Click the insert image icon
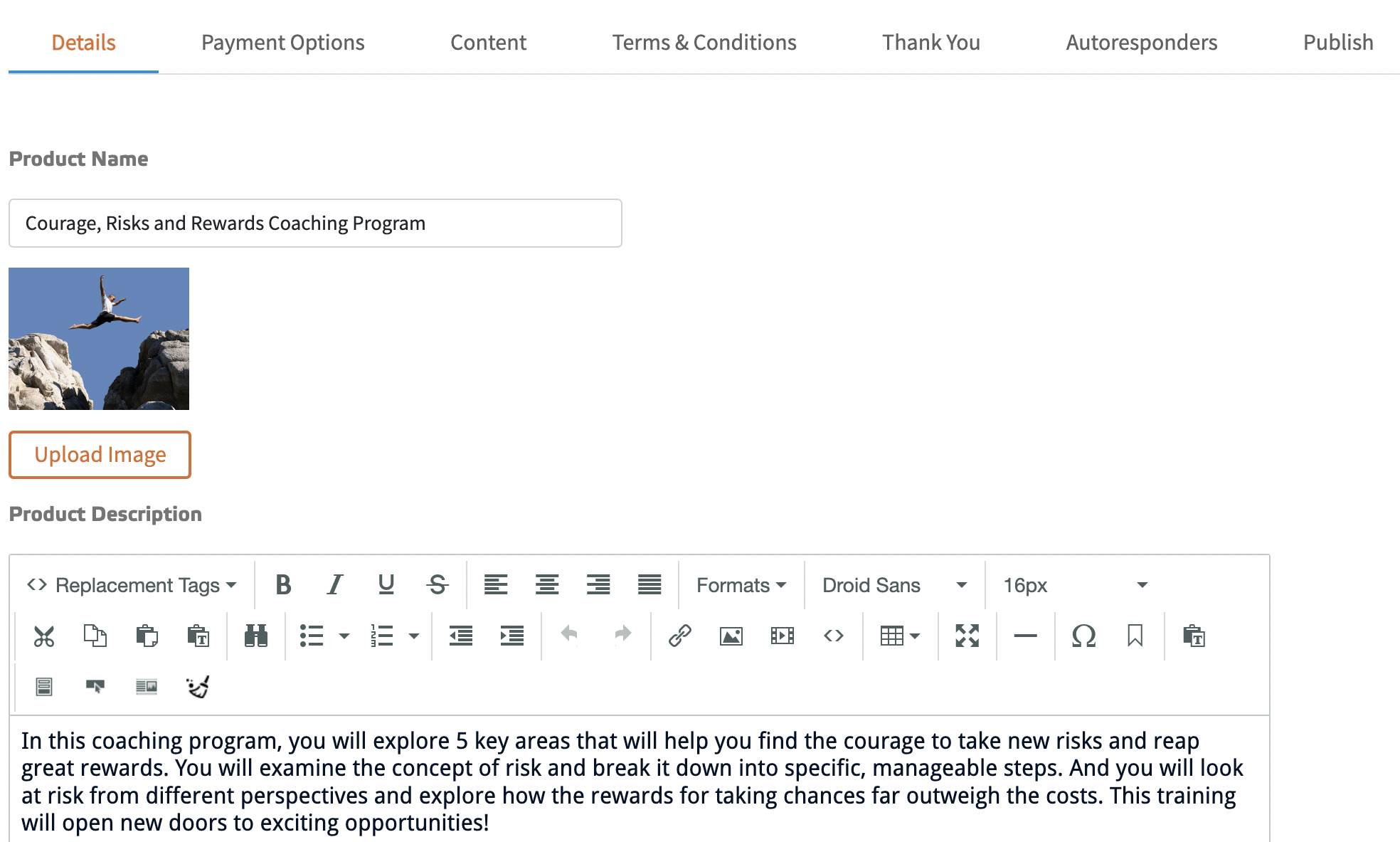Screen dimensions: 1400x842 tap(731, 636)
